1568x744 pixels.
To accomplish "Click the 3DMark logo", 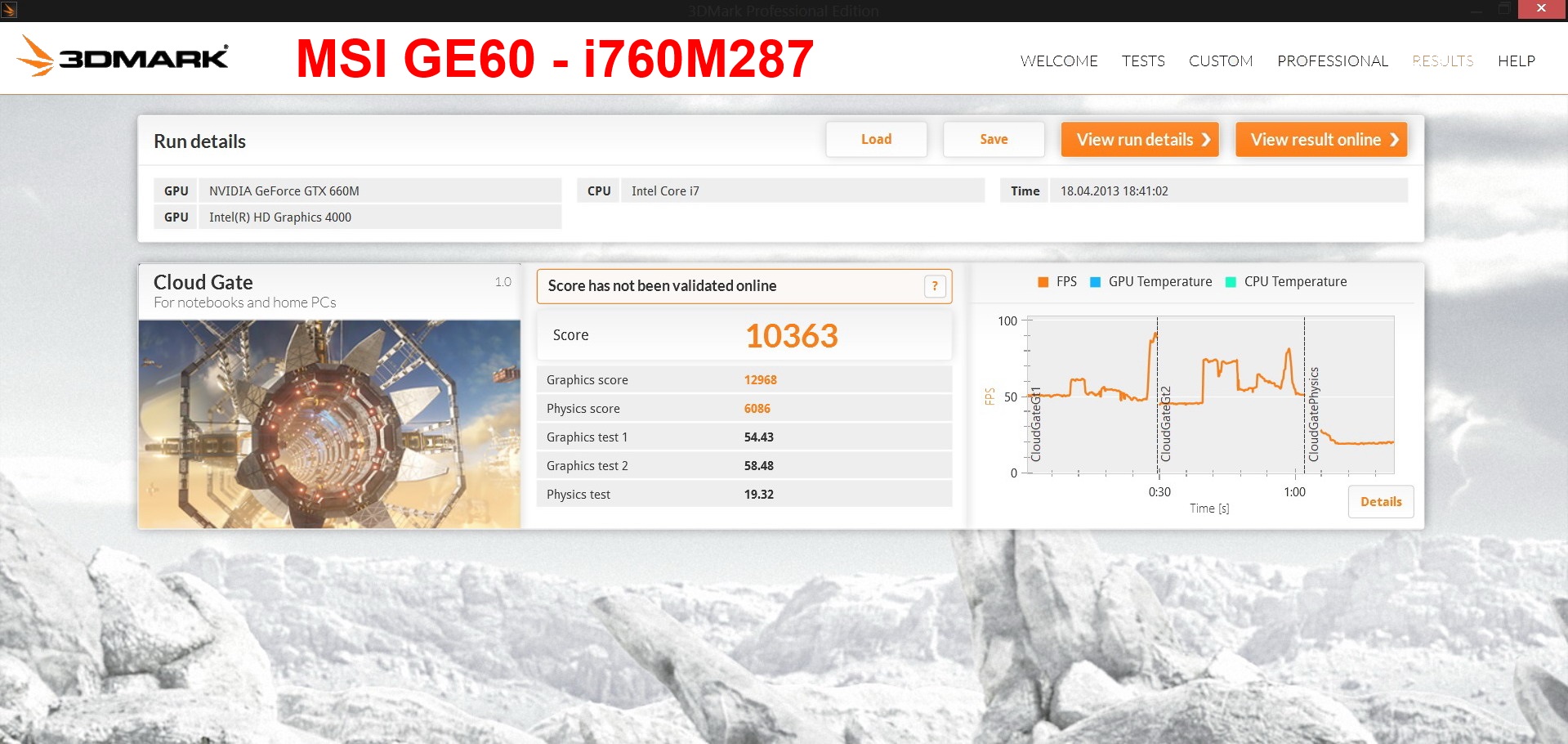I will click(123, 56).
